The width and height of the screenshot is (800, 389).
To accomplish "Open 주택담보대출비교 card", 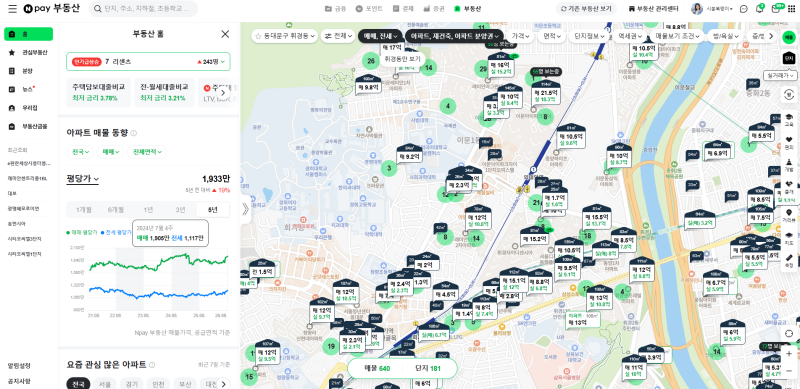I will tap(98, 92).
